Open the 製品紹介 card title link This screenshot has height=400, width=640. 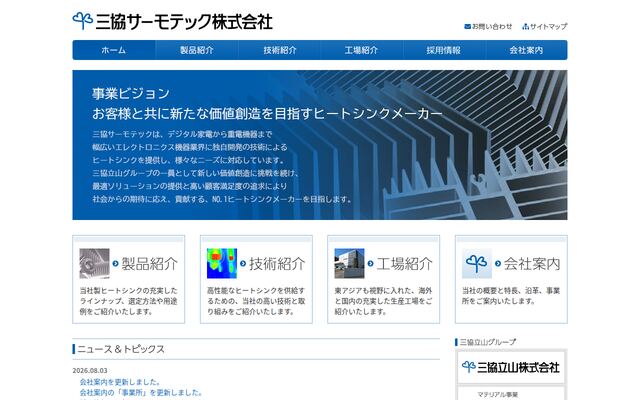click(149, 264)
